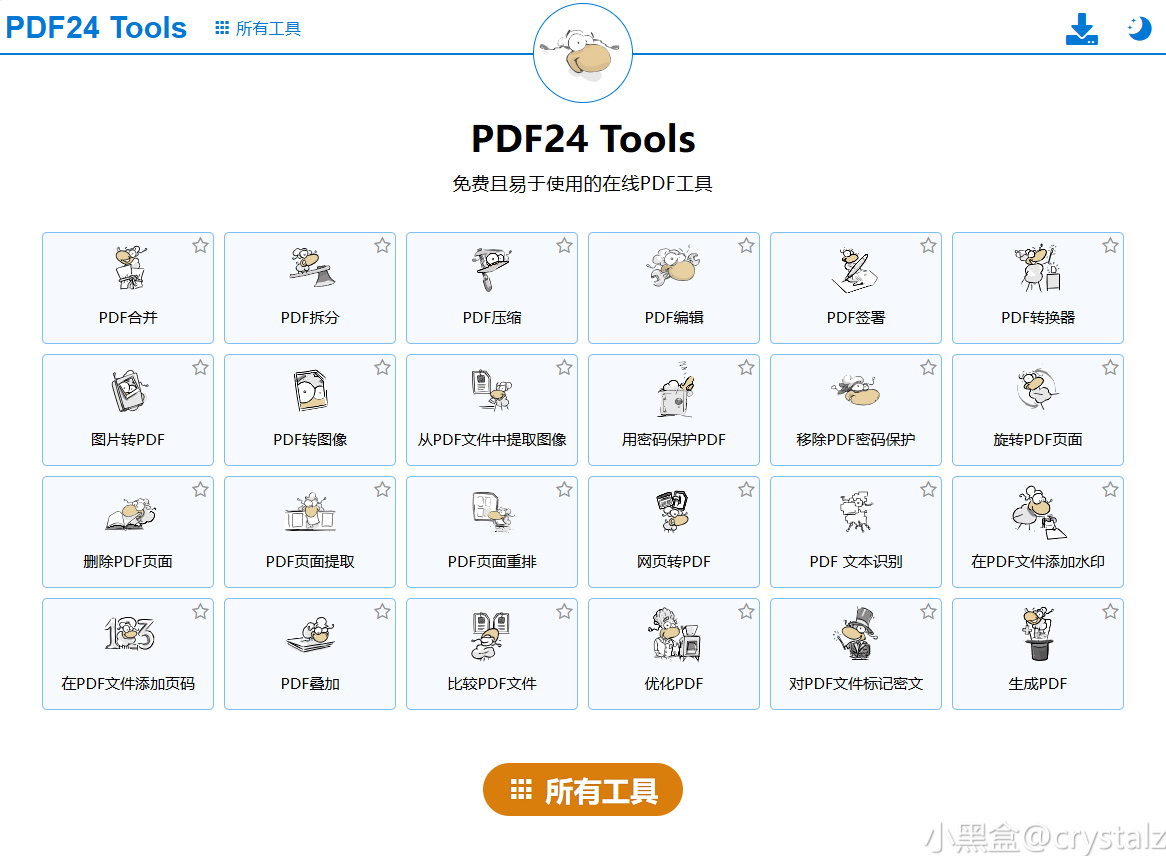
Task: Favorite the 网页转PDF tile star
Action: point(747,489)
